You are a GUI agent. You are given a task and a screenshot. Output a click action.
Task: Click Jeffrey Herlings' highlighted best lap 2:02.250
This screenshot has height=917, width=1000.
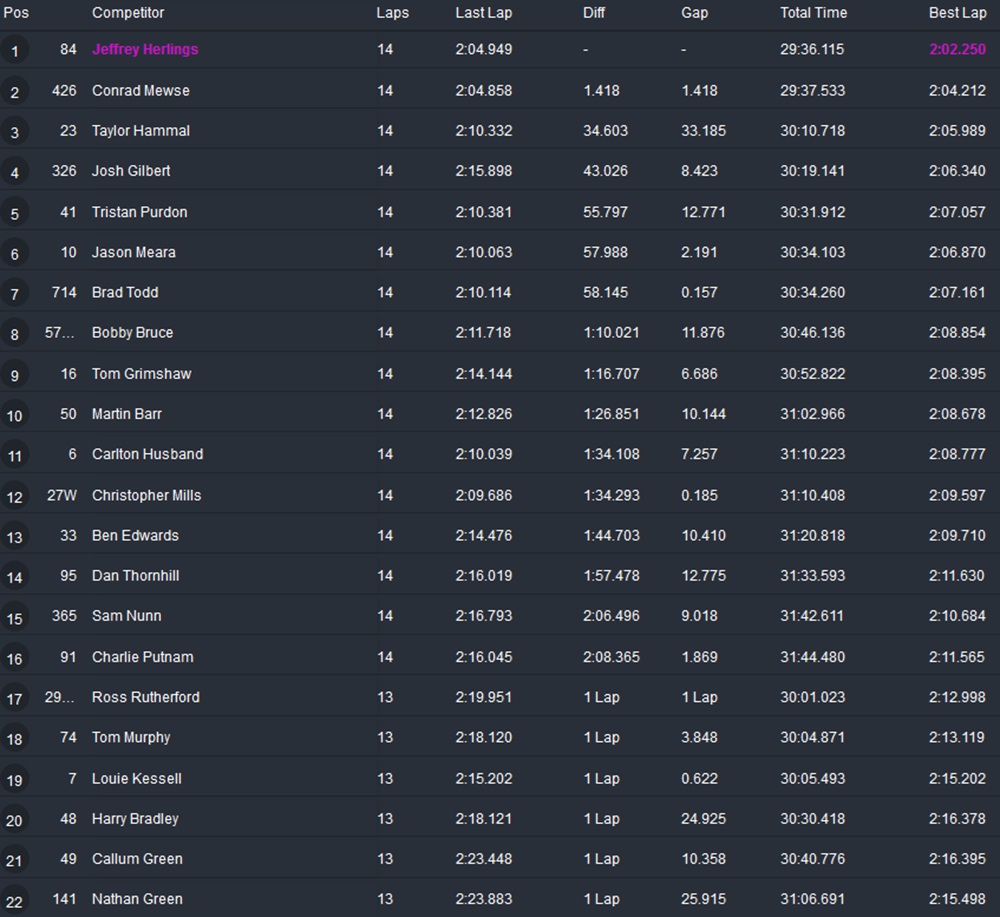pyautogui.click(x=957, y=50)
